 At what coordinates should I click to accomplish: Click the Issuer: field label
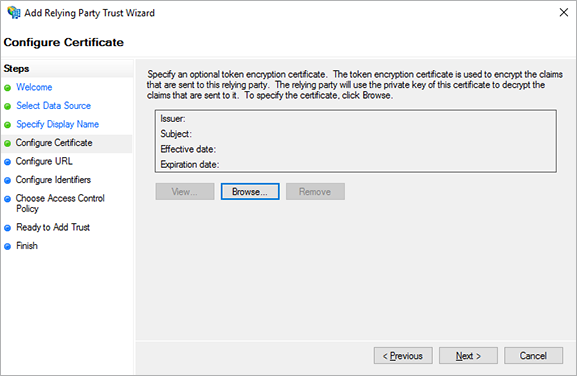[173, 118]
